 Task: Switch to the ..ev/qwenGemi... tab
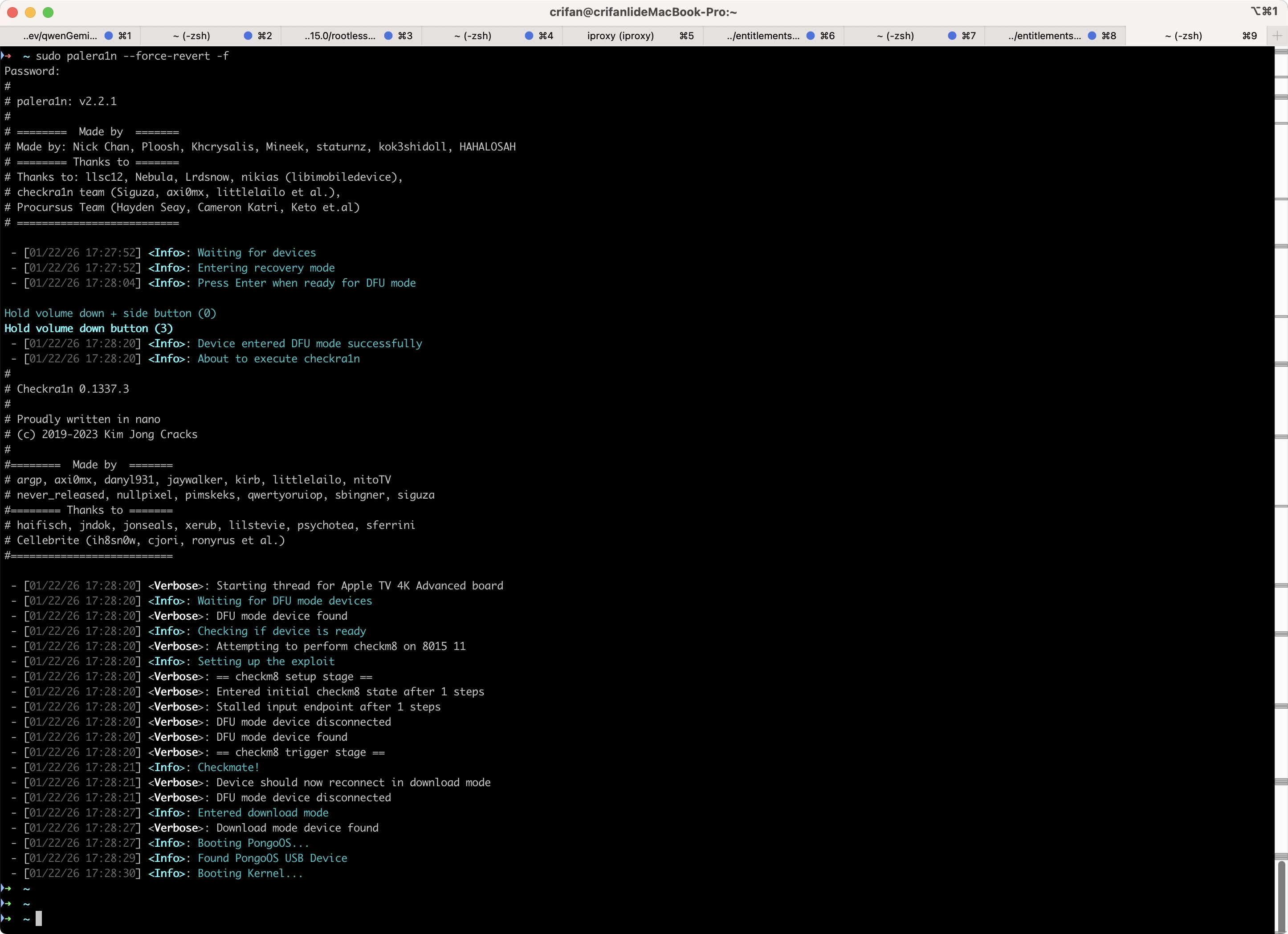[x=70, y=36]
